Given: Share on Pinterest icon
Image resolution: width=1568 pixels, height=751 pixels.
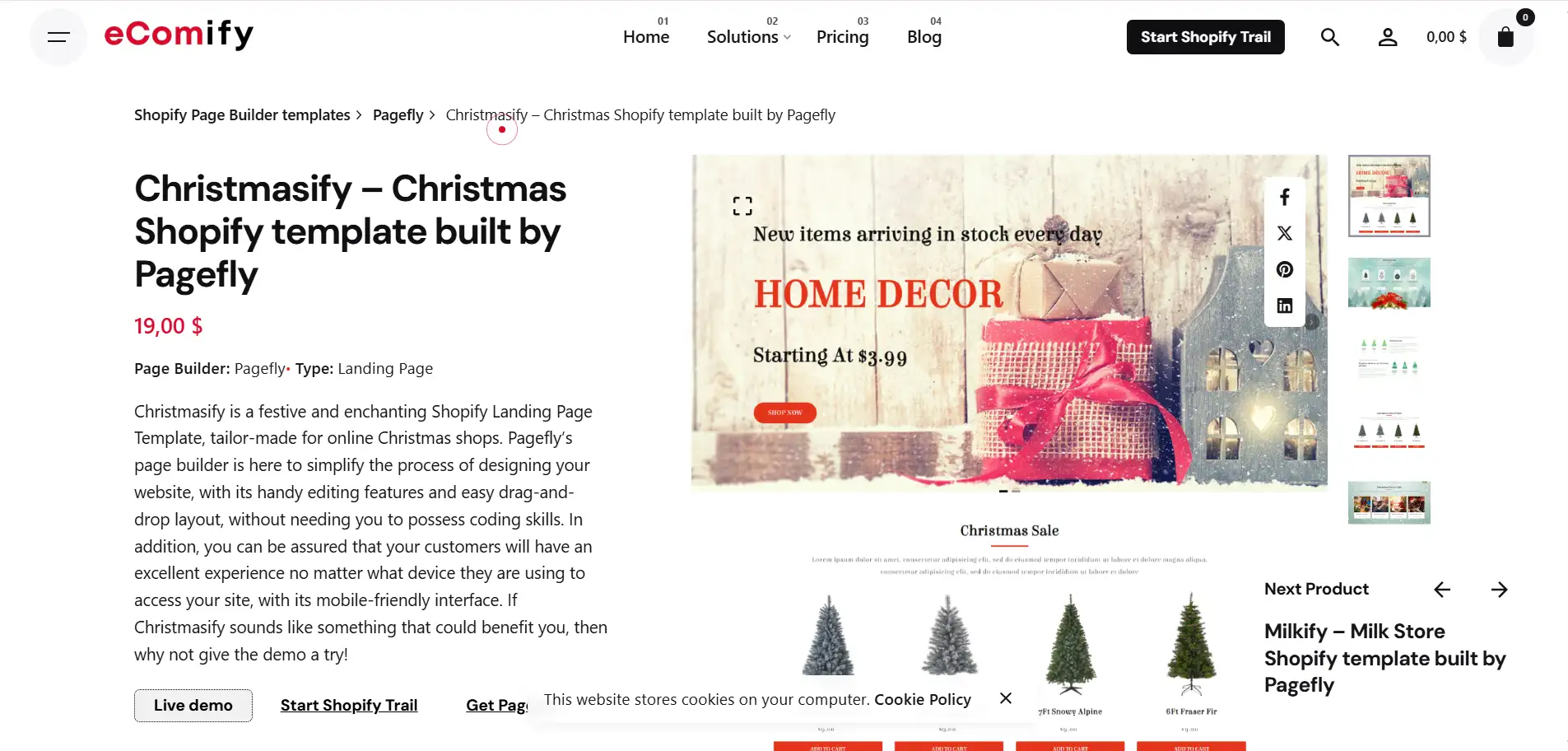Looking at the screenshot, I should [x=1285, y=269].
